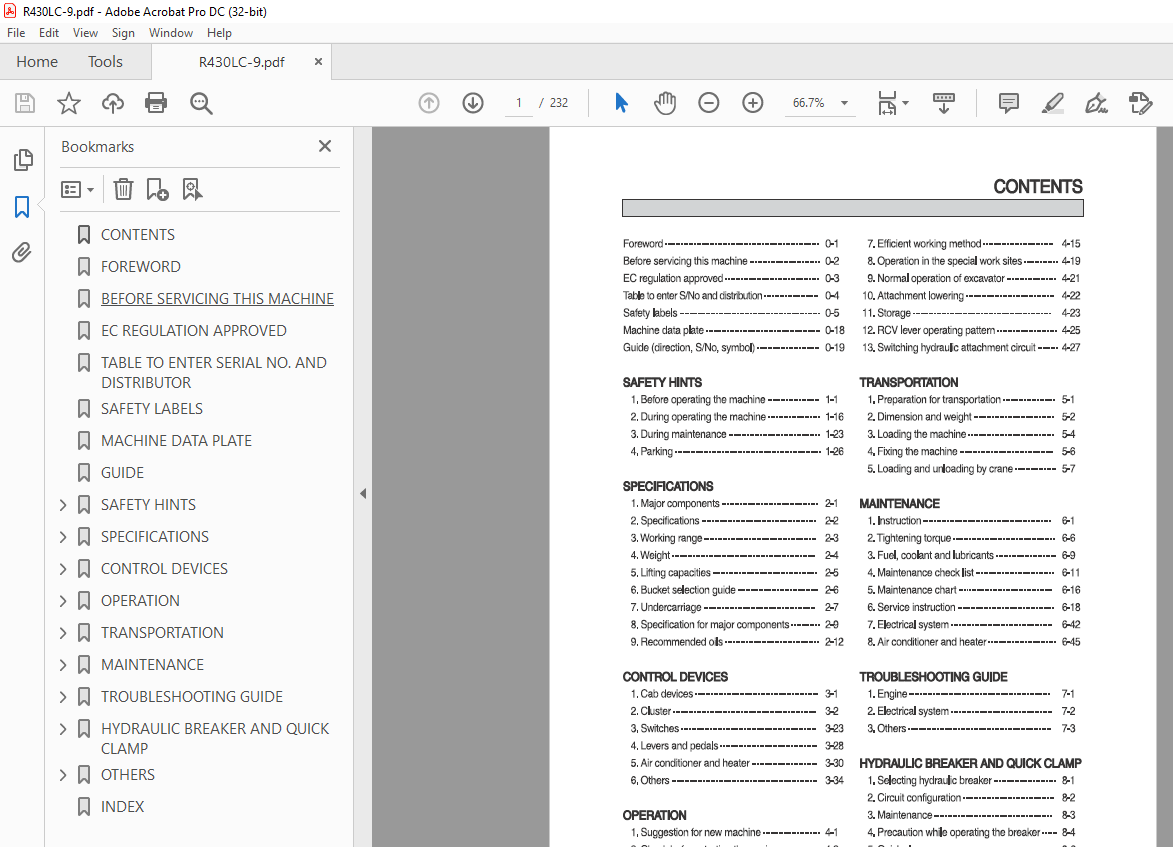This screenshot has height=847, width=1173.
Task: Find current bookmark icon
Action: [x=192, y=189]
